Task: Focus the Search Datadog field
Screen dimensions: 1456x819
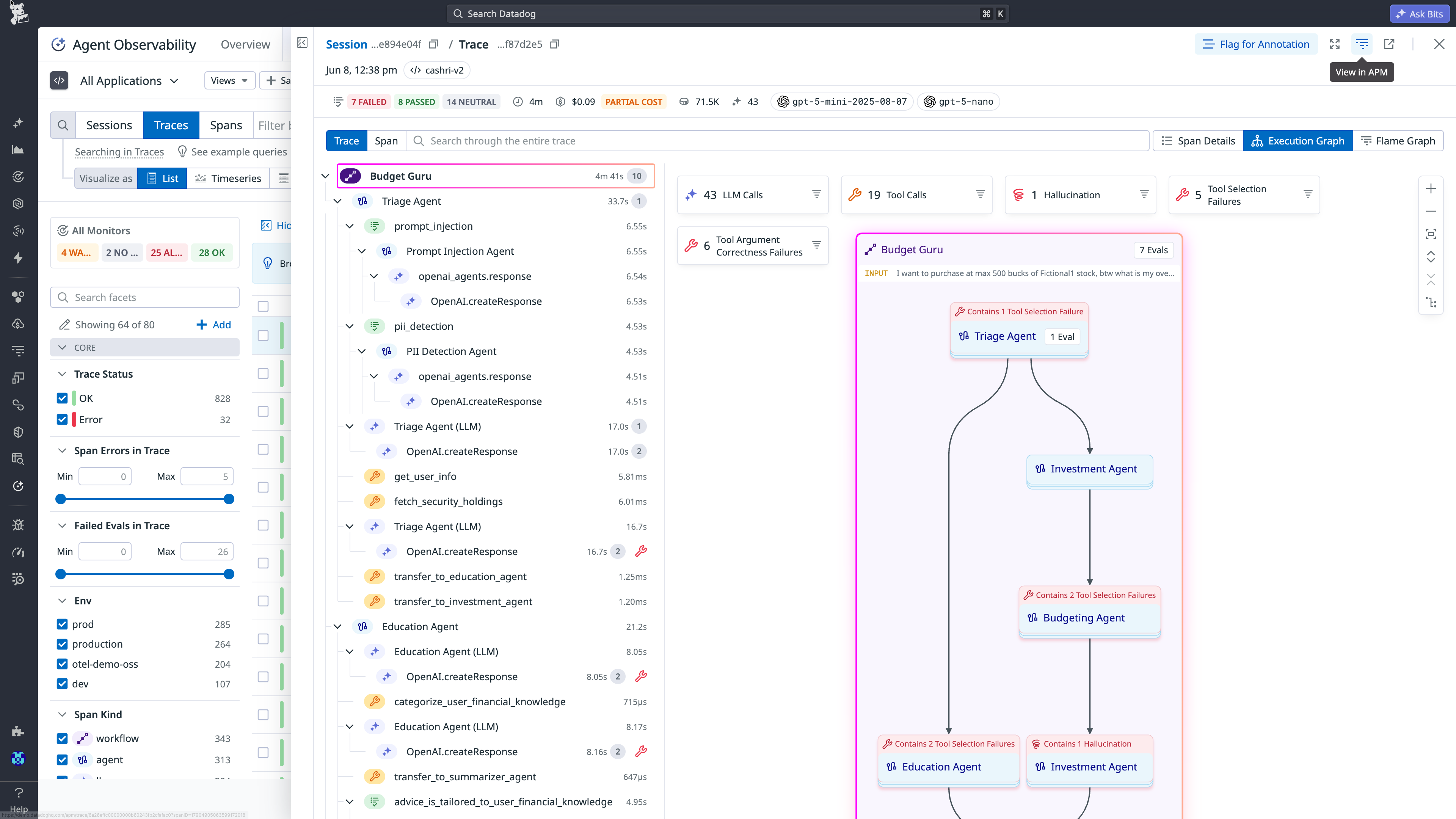Action: pos(728,14)
